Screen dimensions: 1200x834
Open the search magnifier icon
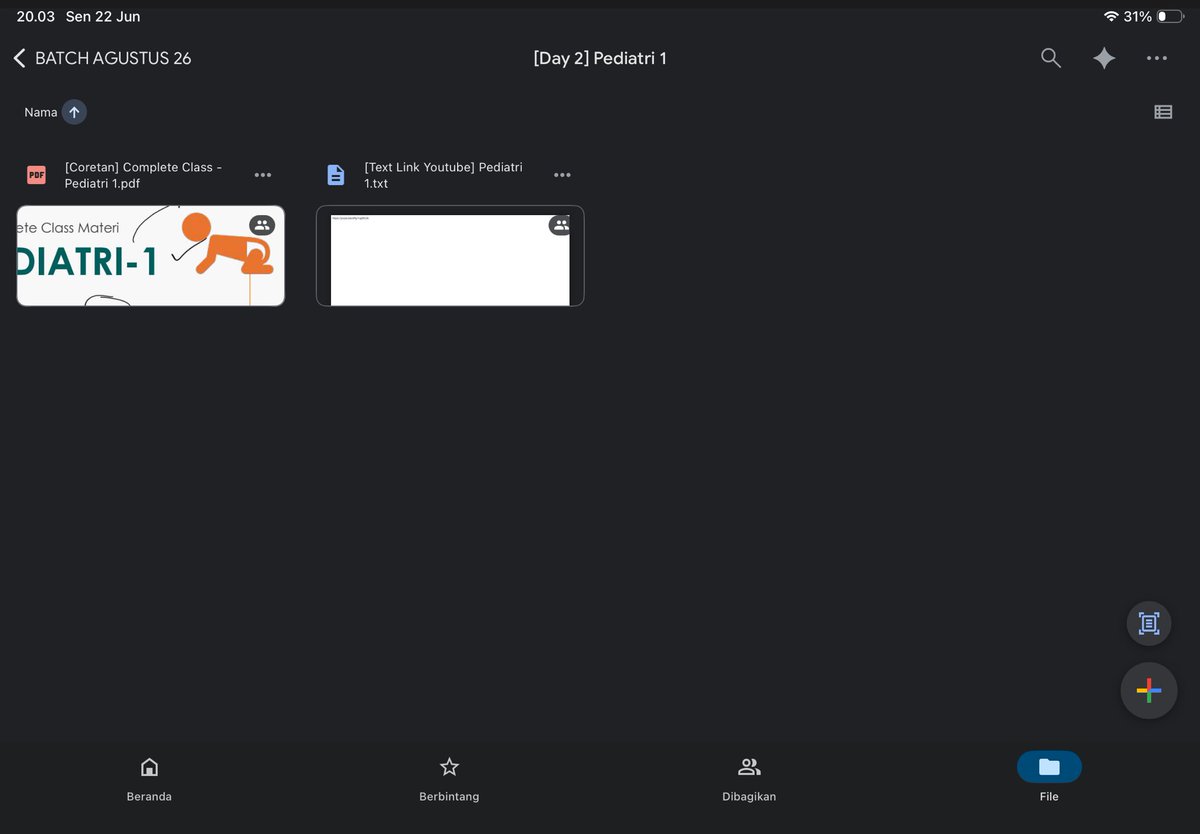pyautogui.click(x=1050, y=58)
